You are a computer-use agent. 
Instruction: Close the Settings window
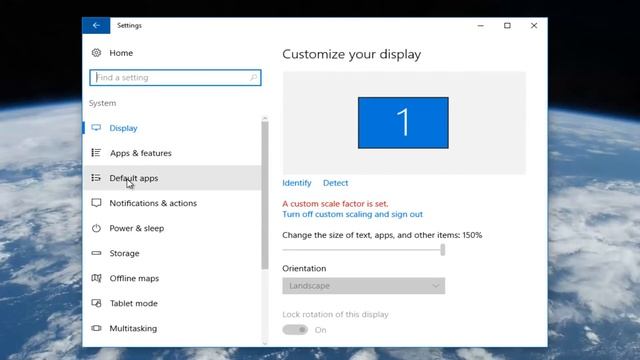click(x=534, y=25)
